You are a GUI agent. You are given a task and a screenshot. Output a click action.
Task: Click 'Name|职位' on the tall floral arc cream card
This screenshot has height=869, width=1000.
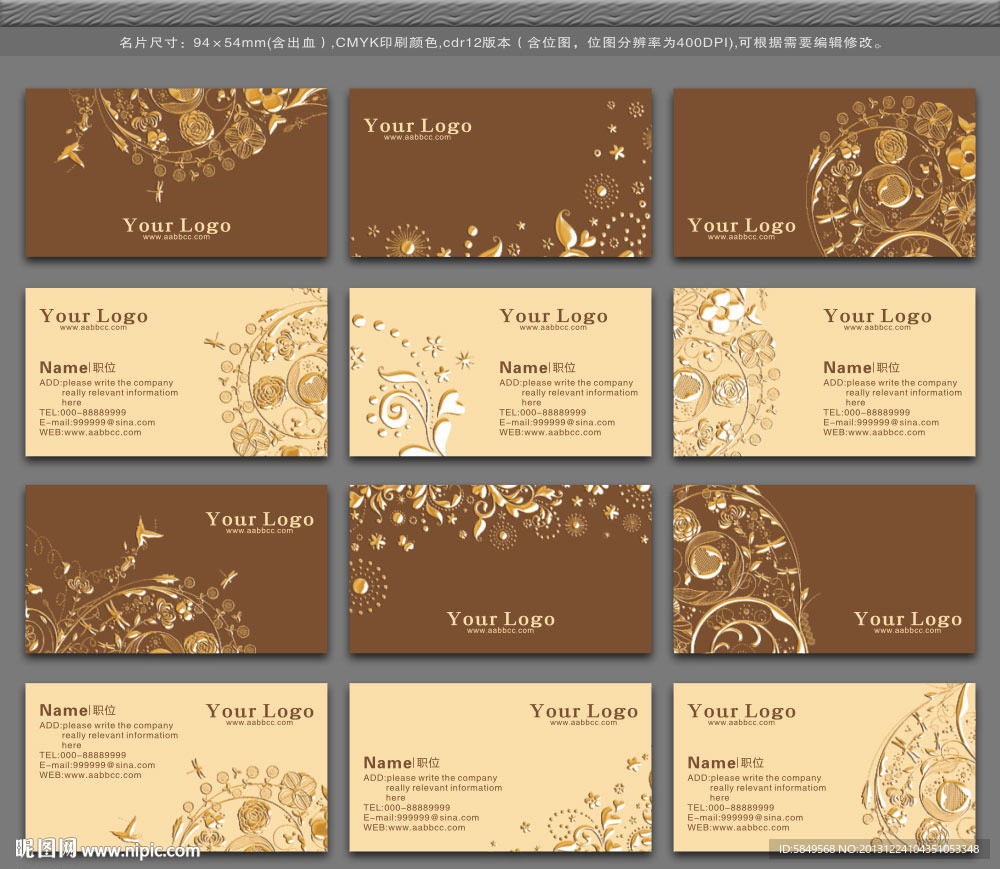[x=726, y=763]
